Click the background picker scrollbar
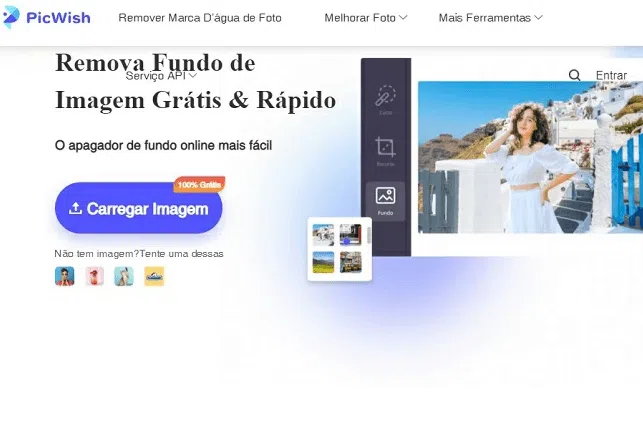The image size is (643, 421). pyautogui.click(x=369, y=236)
